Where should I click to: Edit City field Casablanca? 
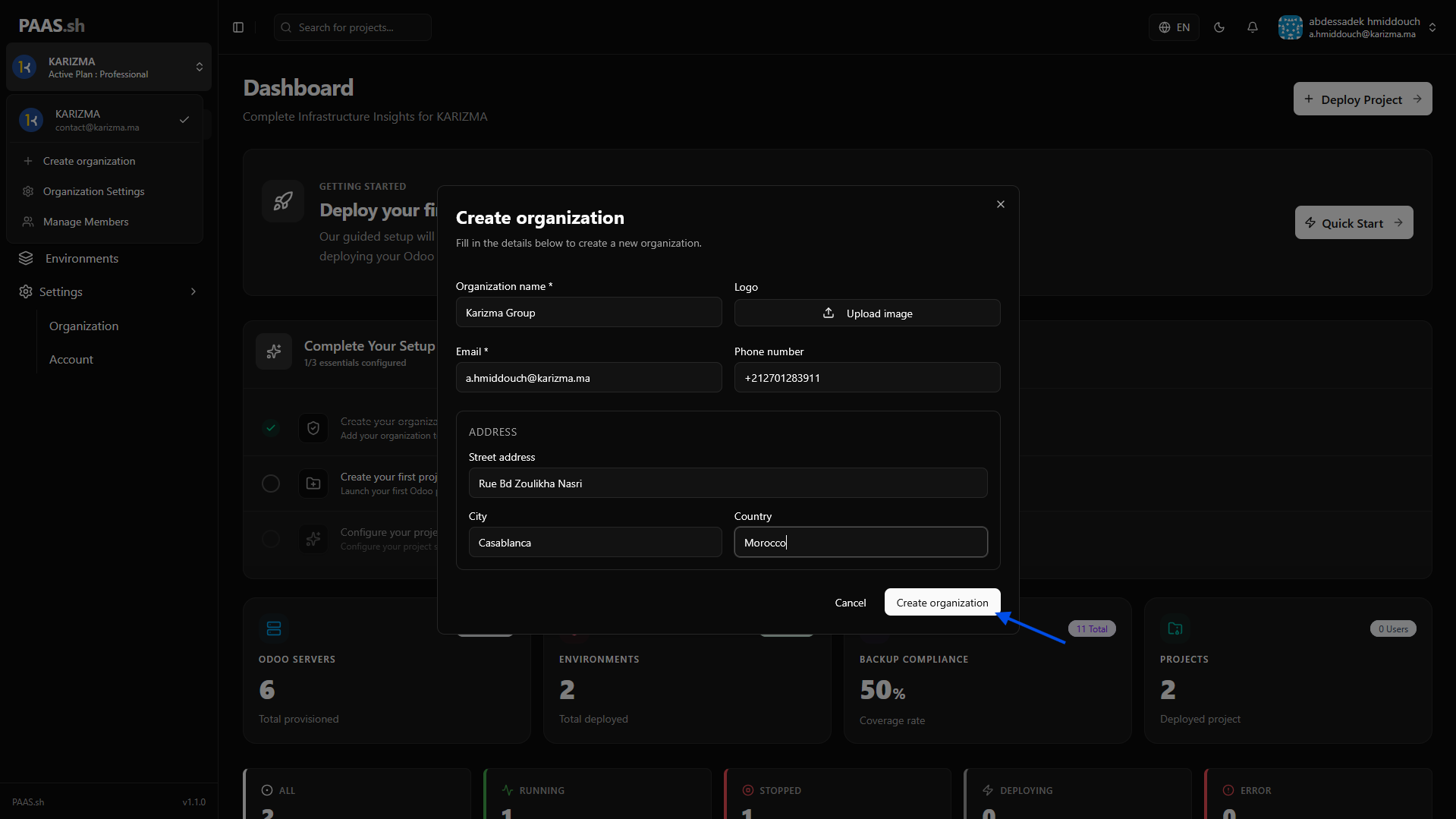coord(596,542)
